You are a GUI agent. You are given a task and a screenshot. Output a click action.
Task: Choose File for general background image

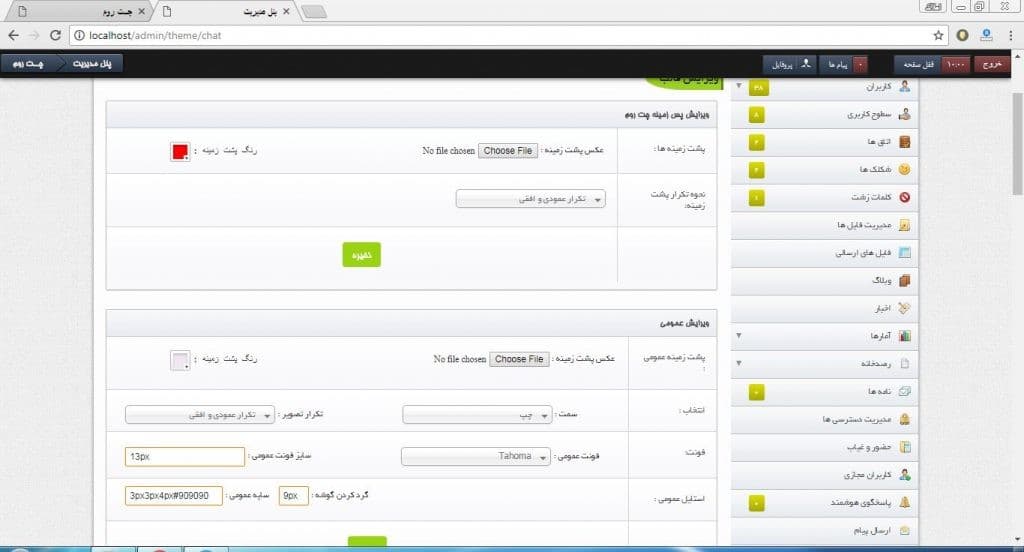tap(519, 359)
